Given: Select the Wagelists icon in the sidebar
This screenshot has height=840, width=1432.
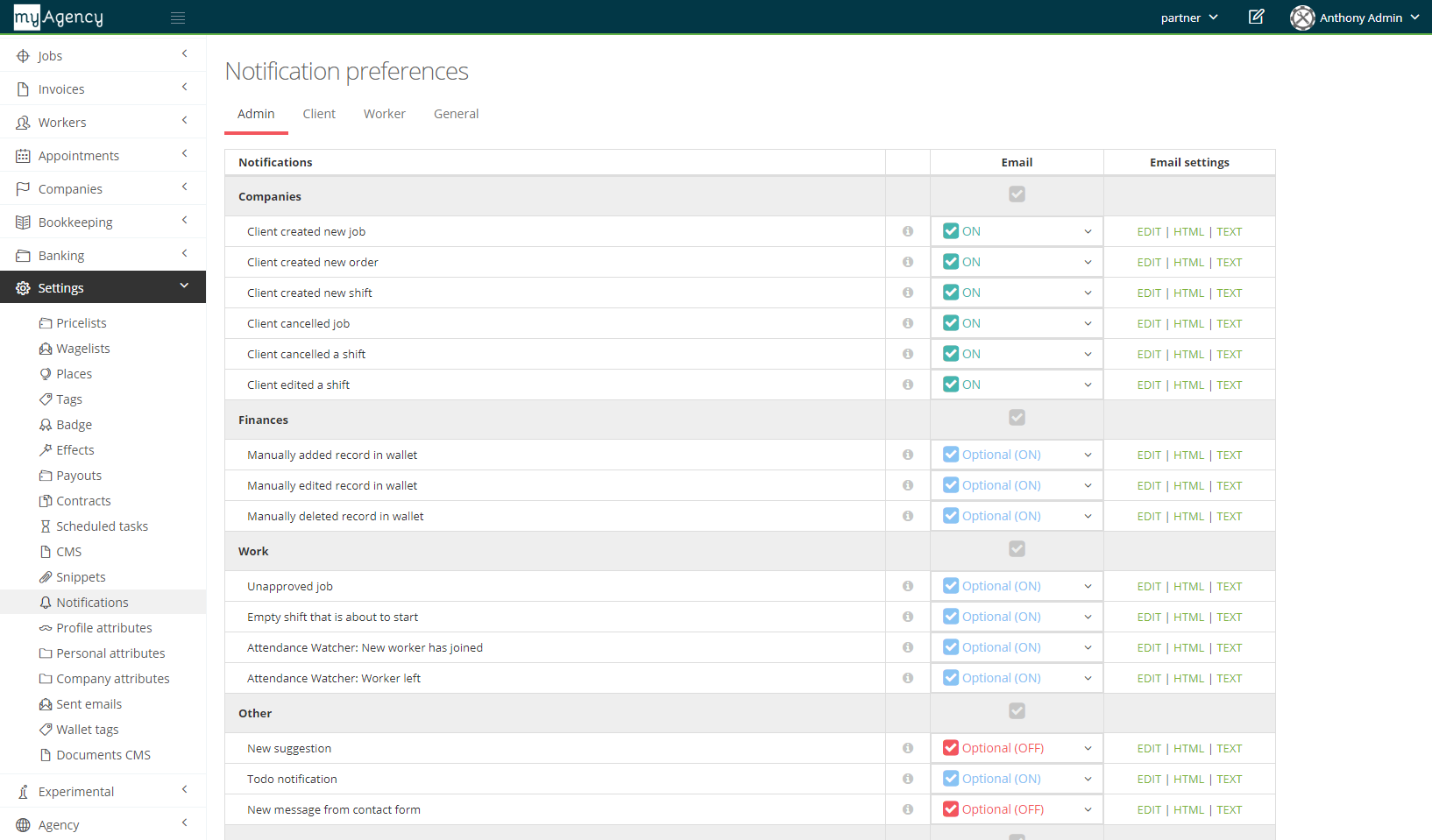Looking at the screenshot, I should [x=46, y=348].
